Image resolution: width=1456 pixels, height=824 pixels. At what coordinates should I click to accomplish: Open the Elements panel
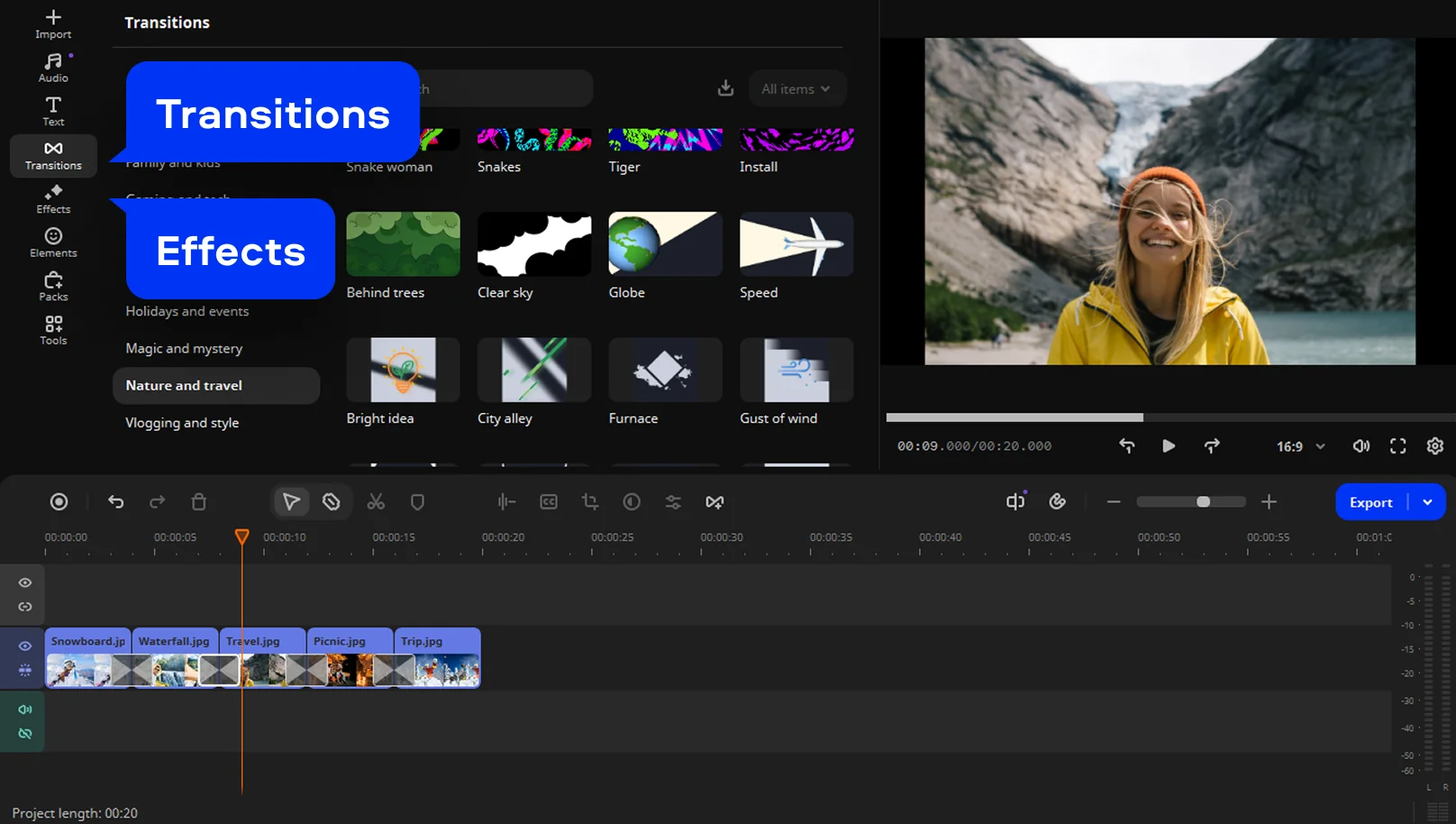point(53,243)
